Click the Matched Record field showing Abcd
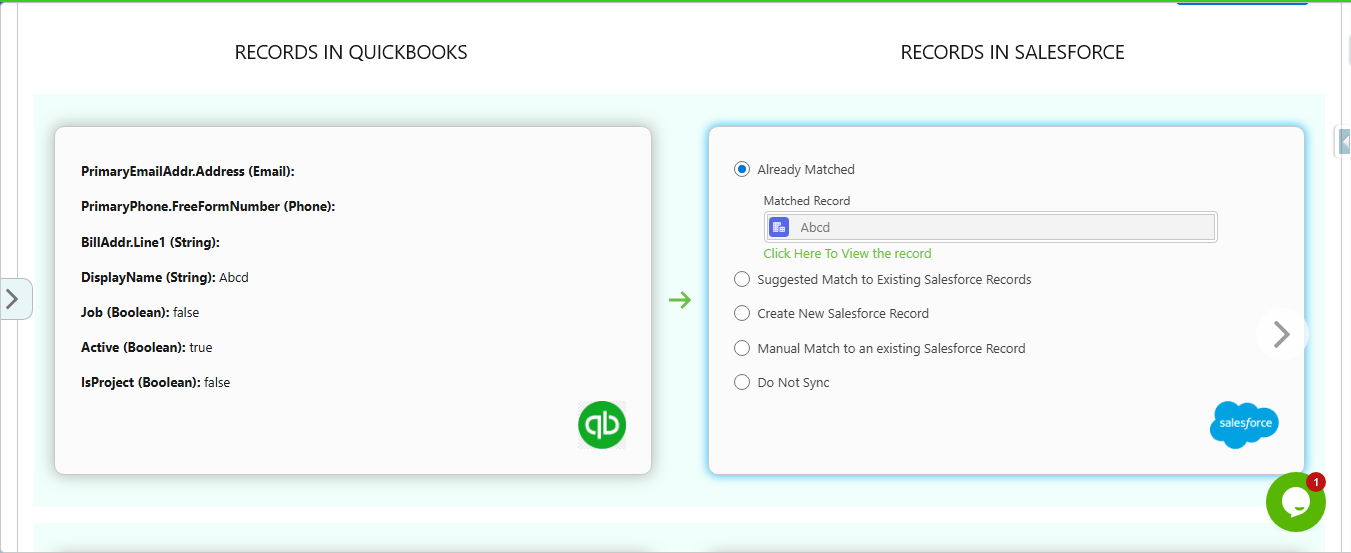The width and height of the screenshot is (1351, 553). [x=990, y=227]
